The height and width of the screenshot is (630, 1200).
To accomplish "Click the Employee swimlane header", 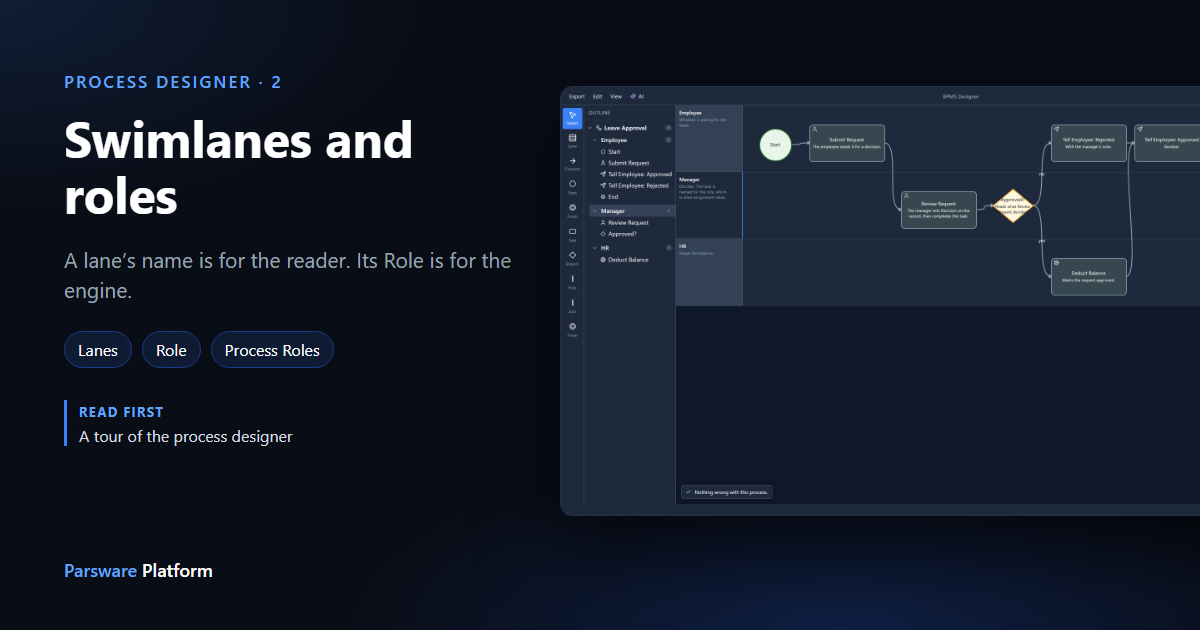I will click(x=709, y=138).
